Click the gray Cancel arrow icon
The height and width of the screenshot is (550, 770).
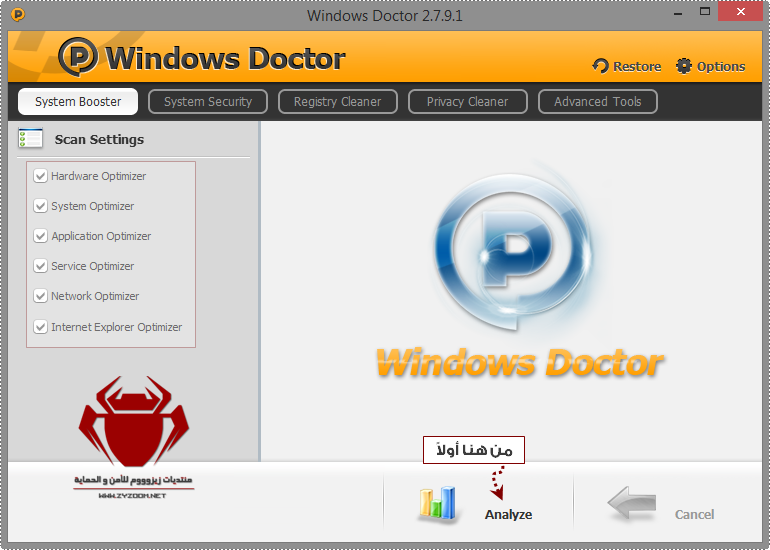pyautogui.click(x=632, y=502)
